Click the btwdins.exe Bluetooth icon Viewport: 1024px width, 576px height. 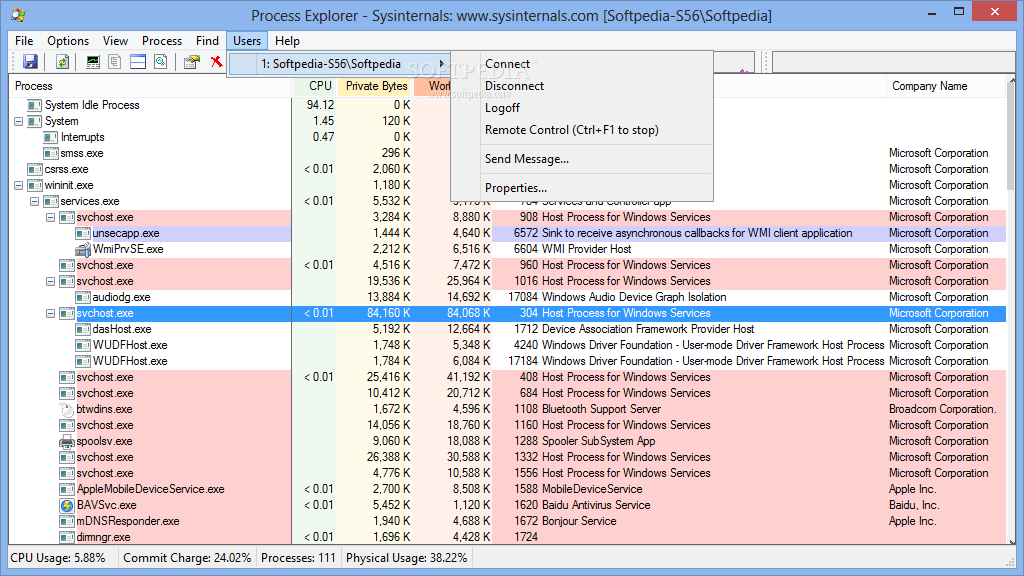pyautogui.click(x=67, y=409)
